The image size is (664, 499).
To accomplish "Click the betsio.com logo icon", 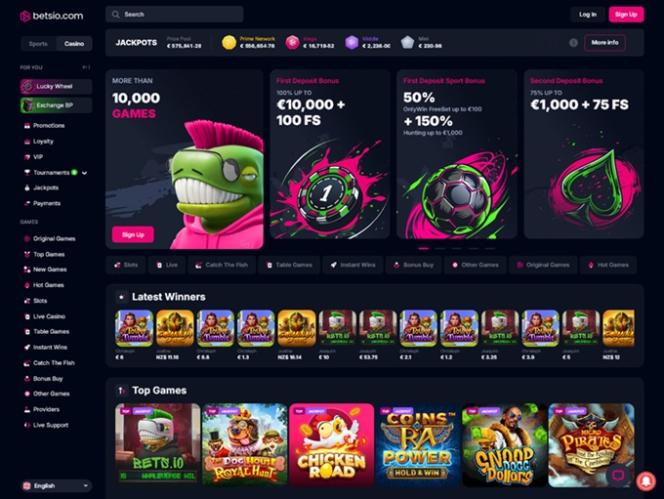I will coord(25,16).
